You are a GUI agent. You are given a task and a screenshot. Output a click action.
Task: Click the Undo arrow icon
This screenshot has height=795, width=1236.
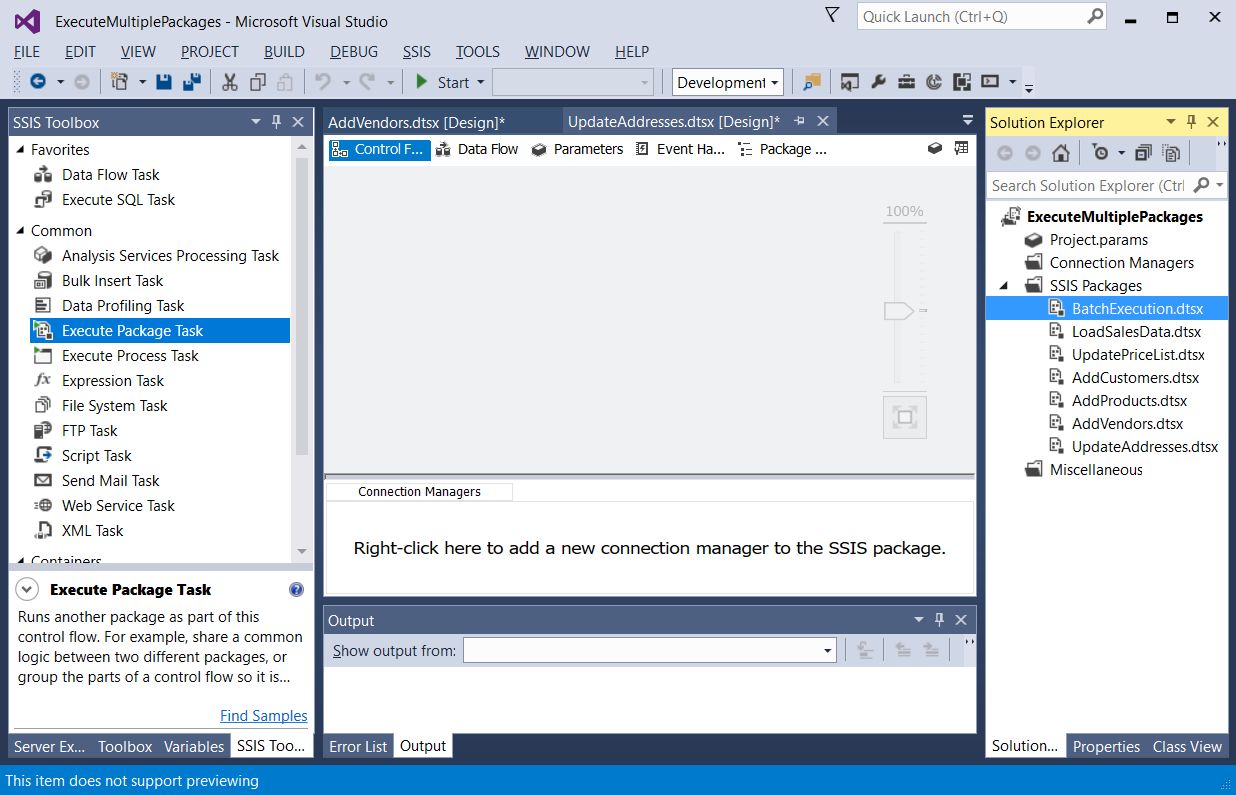click(x=322, y=82)
